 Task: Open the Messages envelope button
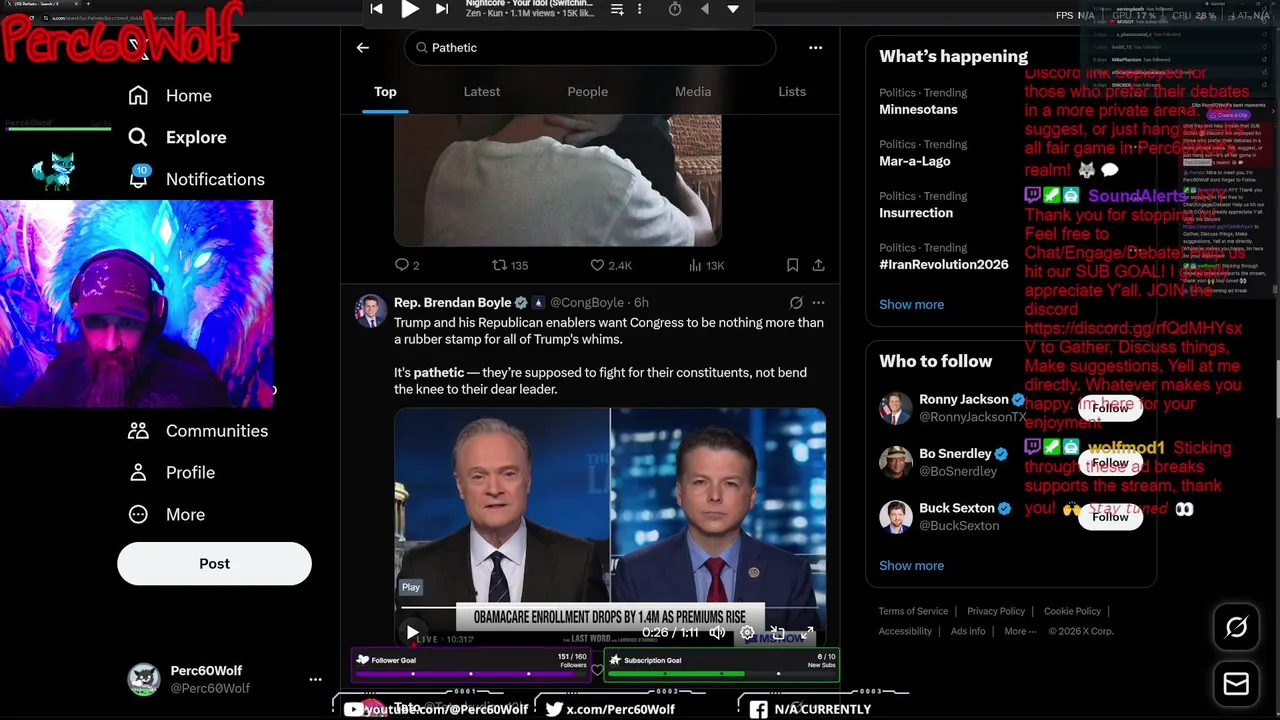[x=1236, y=684]
